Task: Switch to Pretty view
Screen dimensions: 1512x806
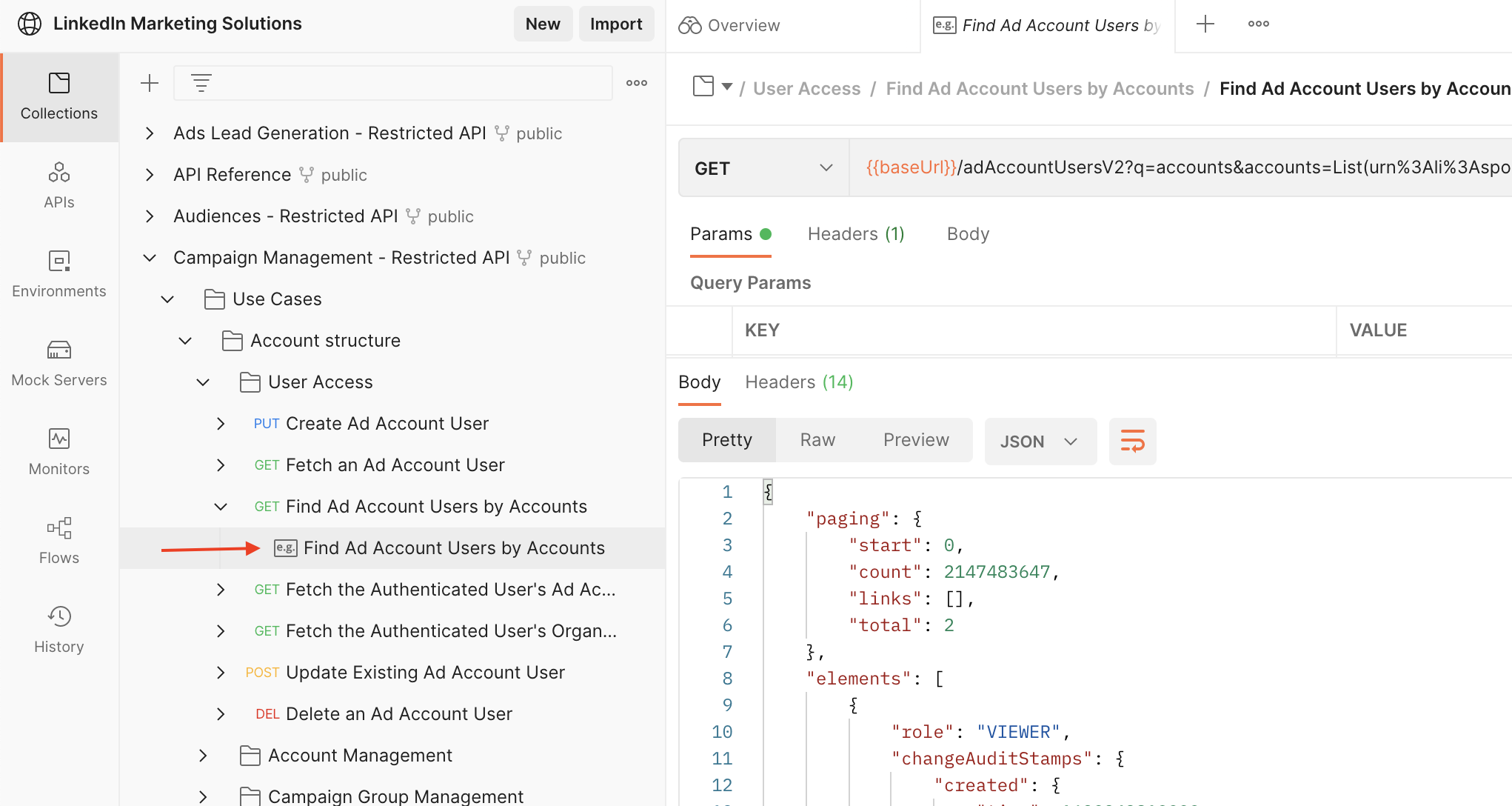Action: pyautogui.click(x=727, y=440)
